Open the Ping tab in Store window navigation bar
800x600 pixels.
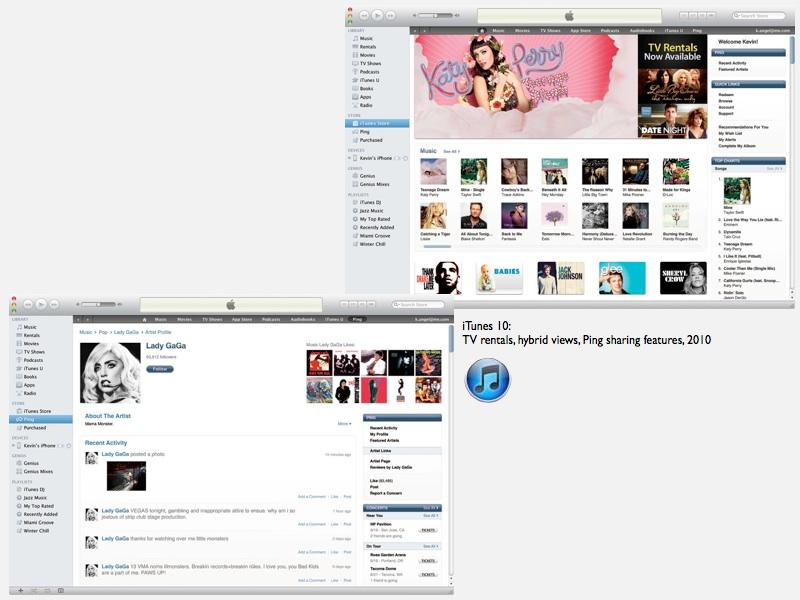(696, 31)
